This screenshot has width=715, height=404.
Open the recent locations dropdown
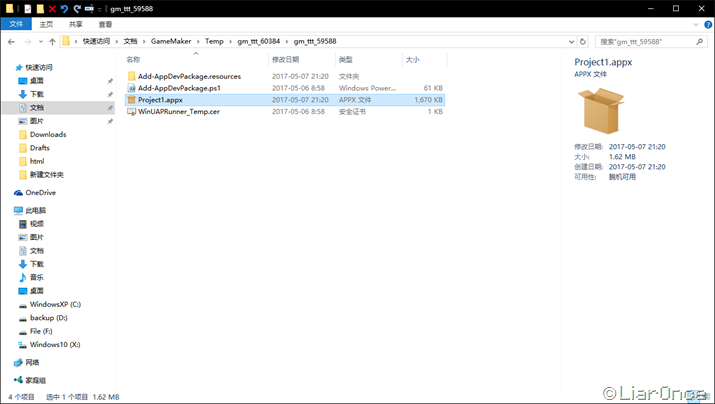pos(41,41)
